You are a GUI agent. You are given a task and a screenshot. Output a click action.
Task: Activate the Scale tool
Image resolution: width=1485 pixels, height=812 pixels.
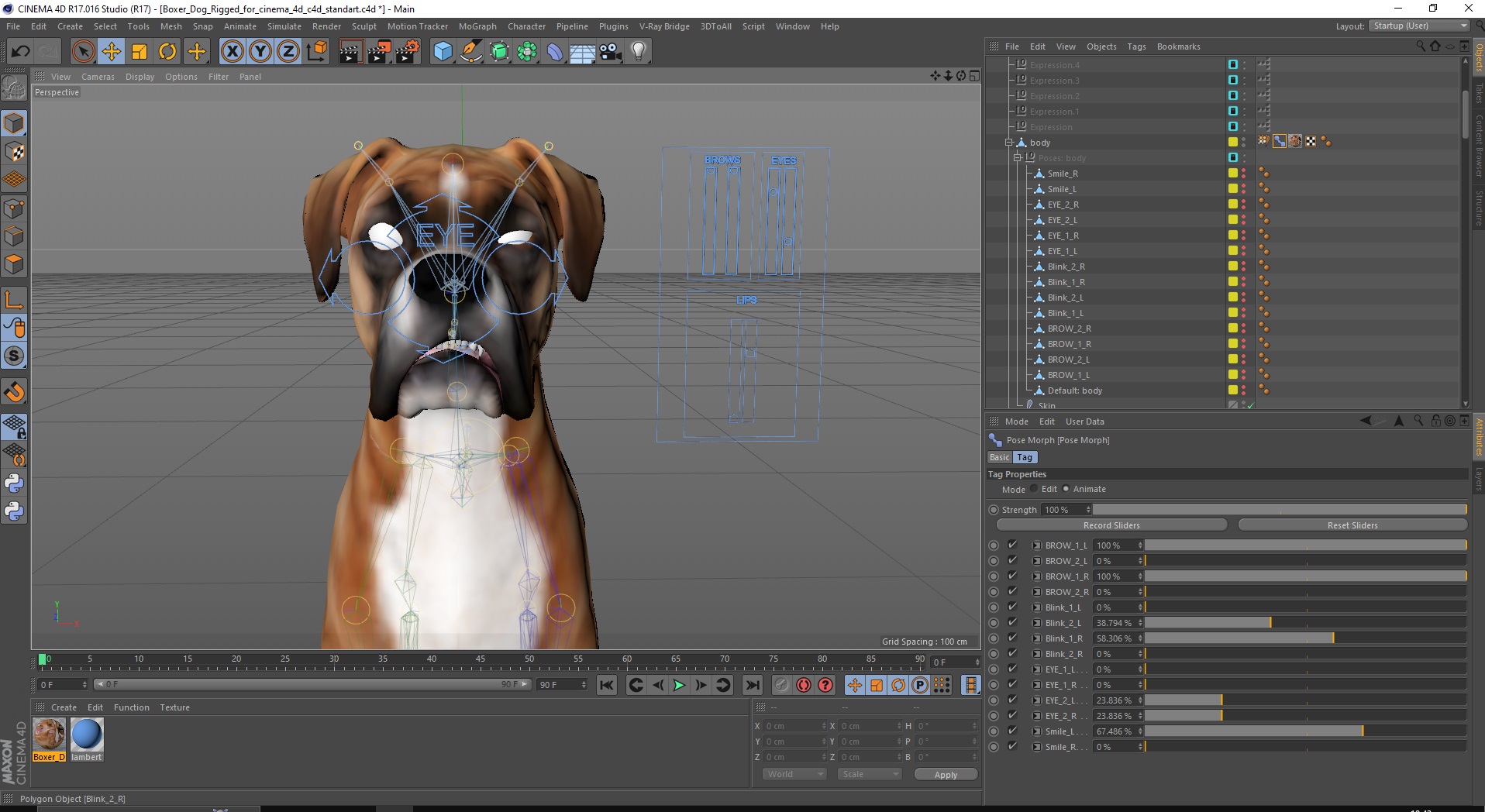(140, 52)
